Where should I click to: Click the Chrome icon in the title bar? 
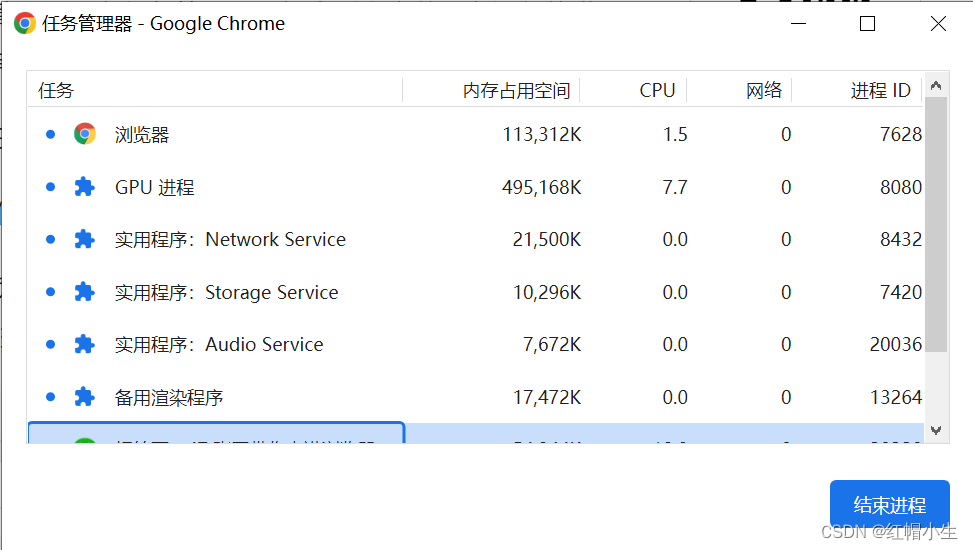click(x=25, y=24)
